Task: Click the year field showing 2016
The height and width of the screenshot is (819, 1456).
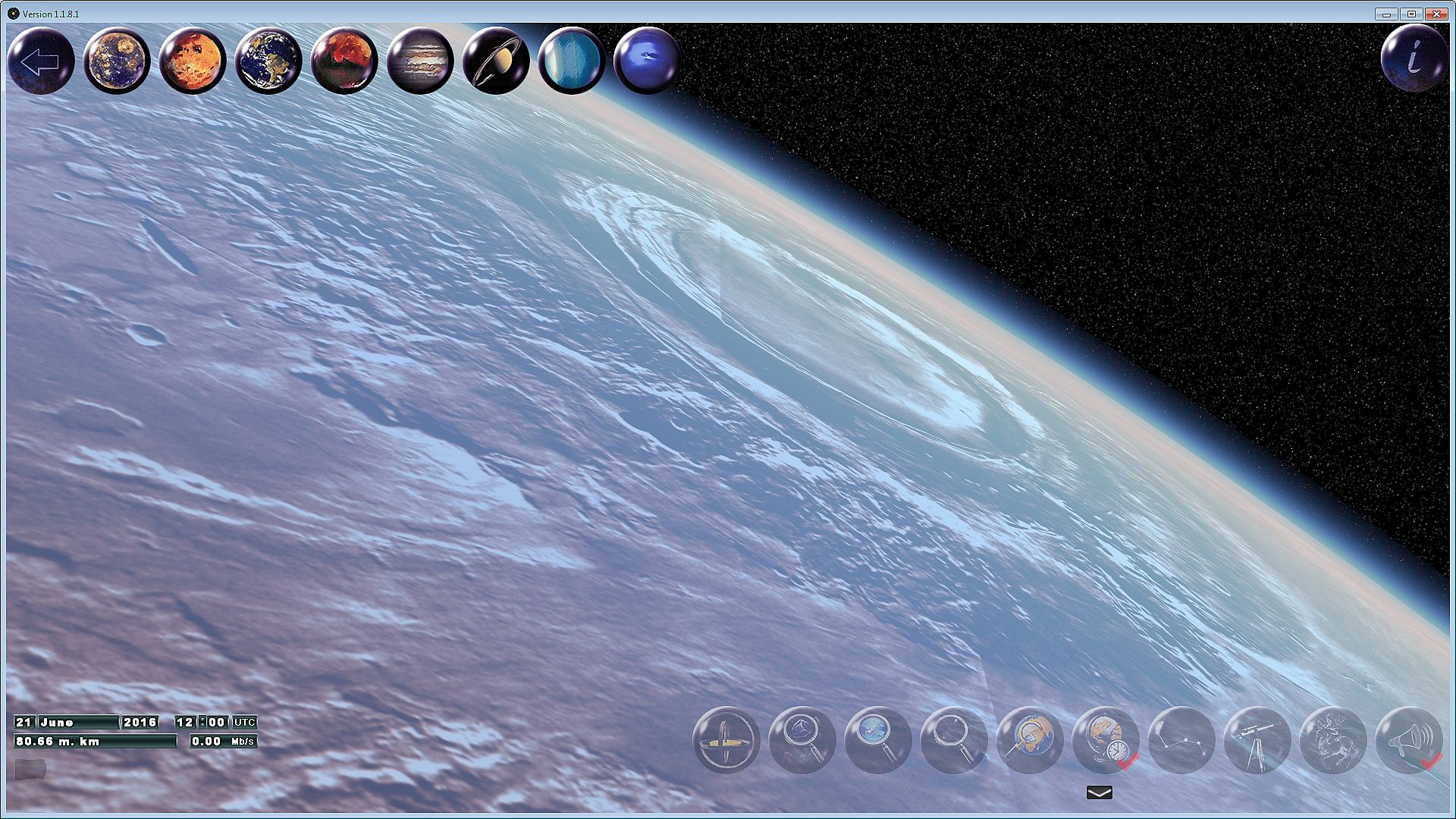Action: coord(140,722)
